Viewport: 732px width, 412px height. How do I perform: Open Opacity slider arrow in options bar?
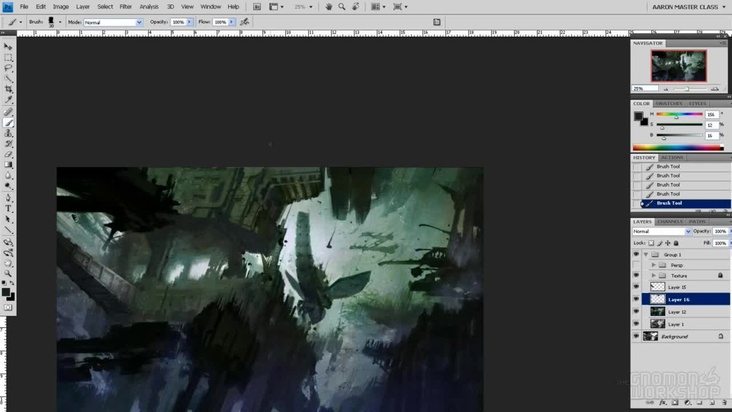[x=190, y=22]
